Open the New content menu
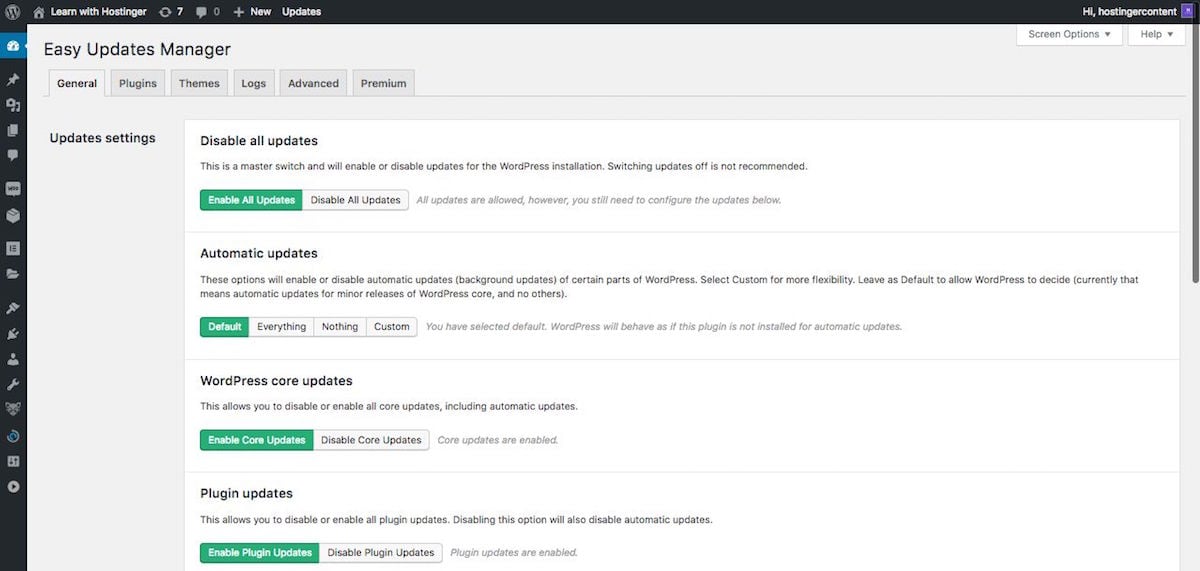This screenshot has width=1200, height=571. pos(252,12)
